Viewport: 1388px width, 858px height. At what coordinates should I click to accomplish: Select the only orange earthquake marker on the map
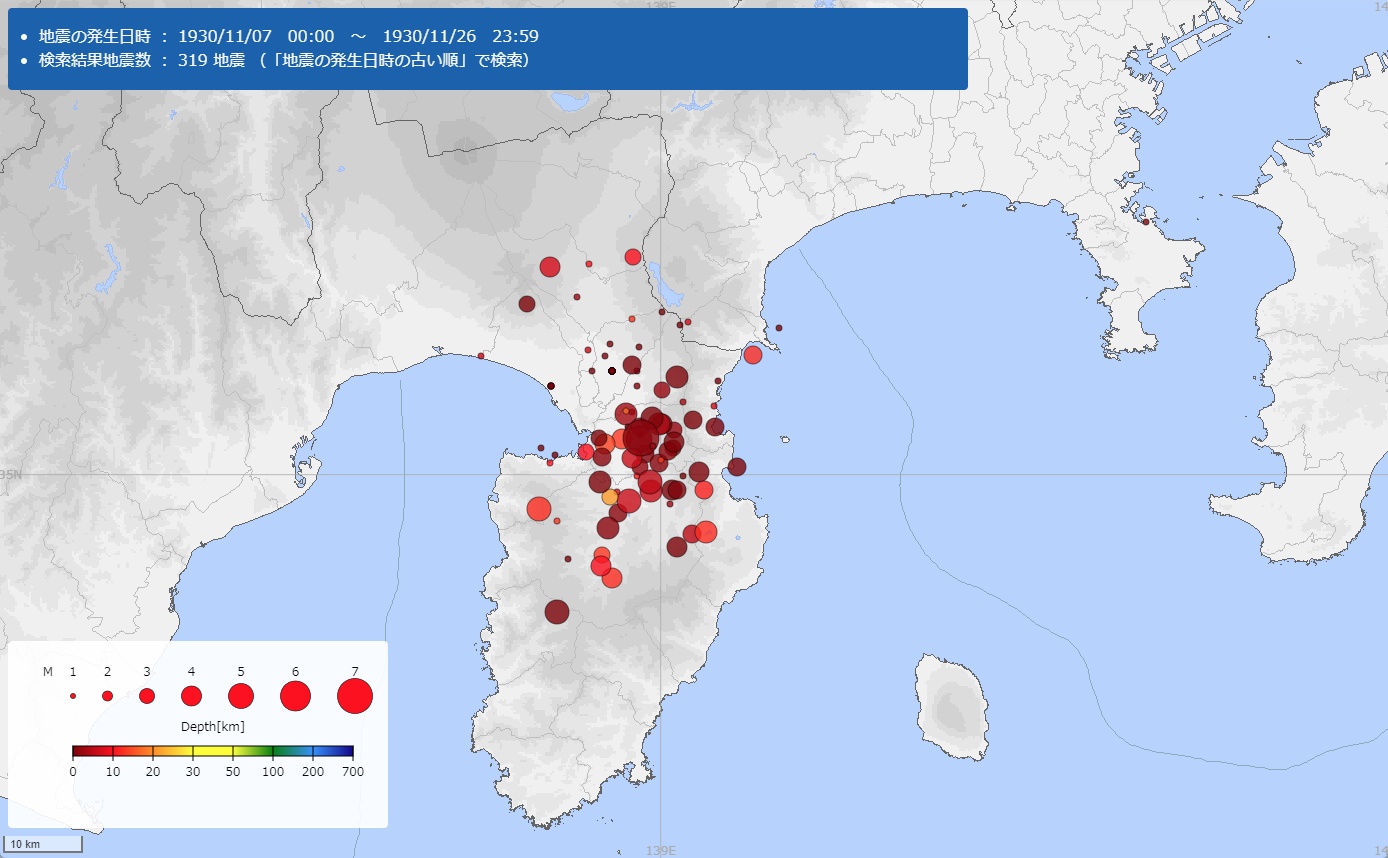[610, 497]
